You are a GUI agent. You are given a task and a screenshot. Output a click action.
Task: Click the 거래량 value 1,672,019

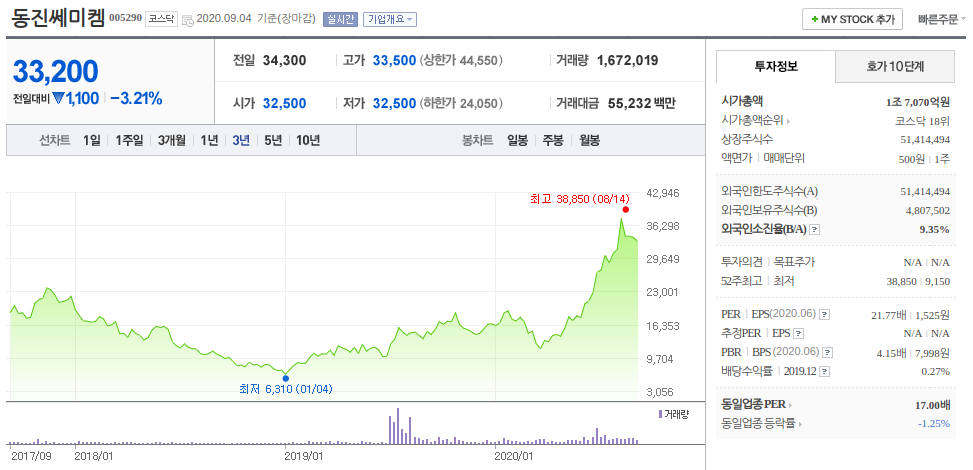click(x=627, y=61)
